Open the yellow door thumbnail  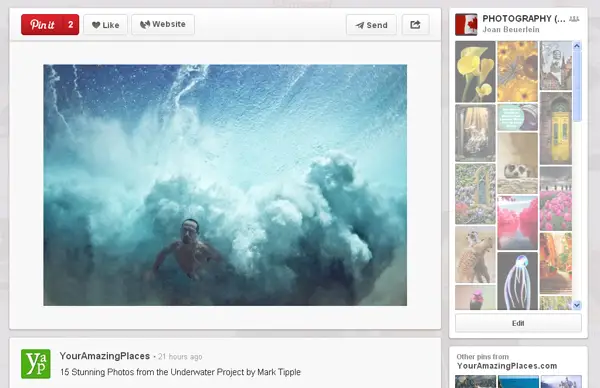(556, 129)
